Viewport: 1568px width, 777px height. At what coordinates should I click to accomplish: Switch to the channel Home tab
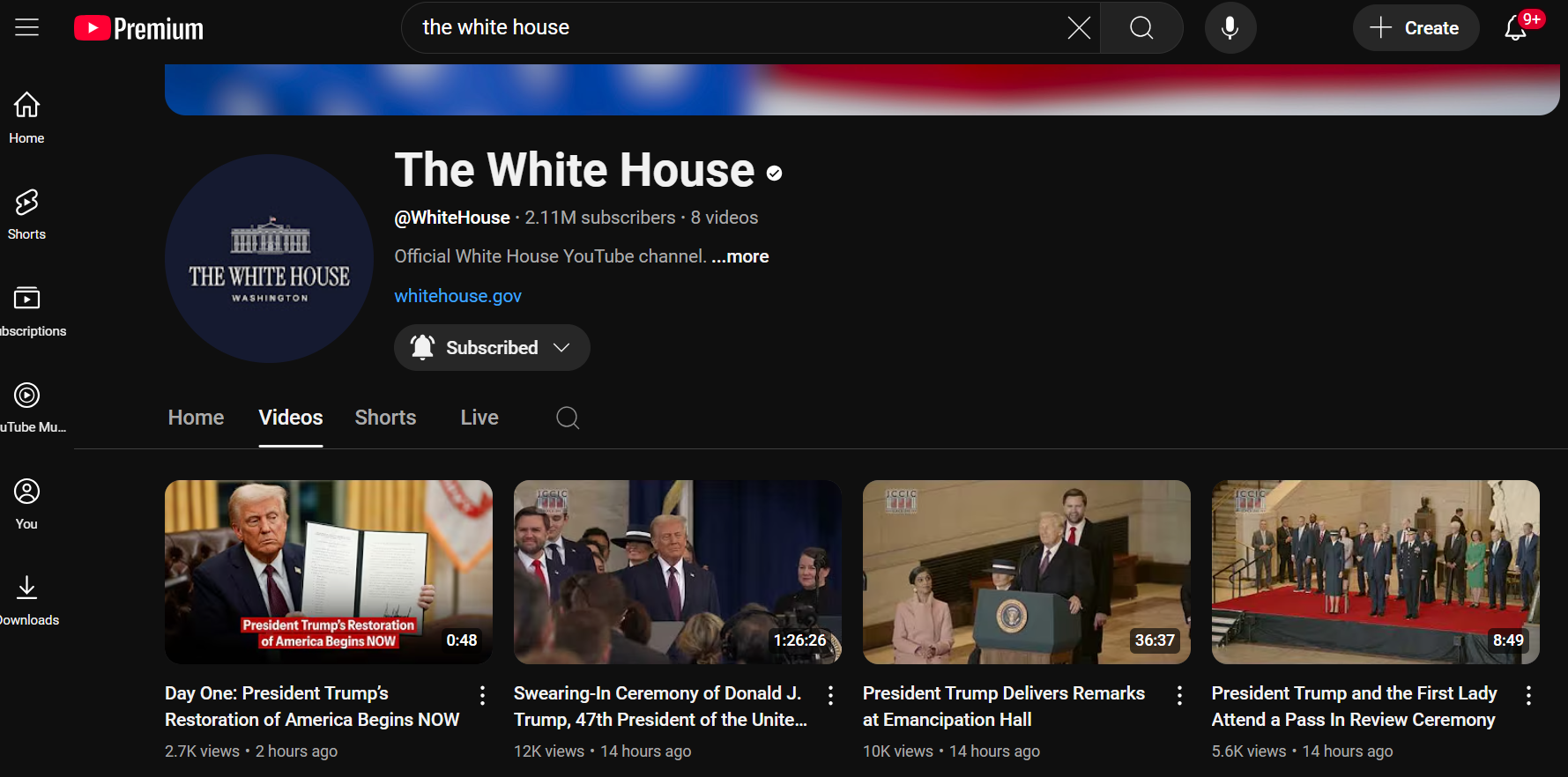point(196,418)
